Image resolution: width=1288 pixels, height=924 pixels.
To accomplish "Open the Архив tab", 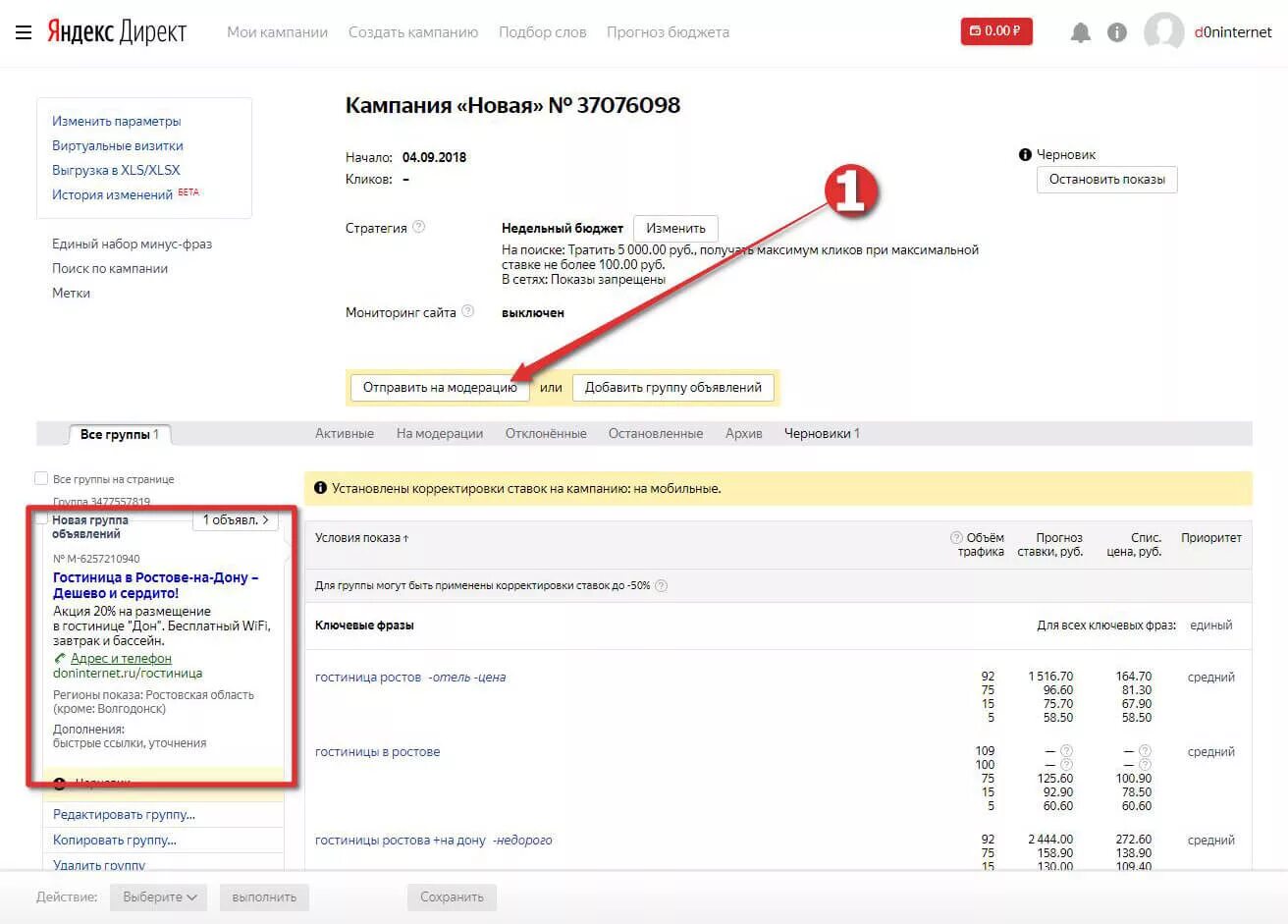I will [744, 433].
